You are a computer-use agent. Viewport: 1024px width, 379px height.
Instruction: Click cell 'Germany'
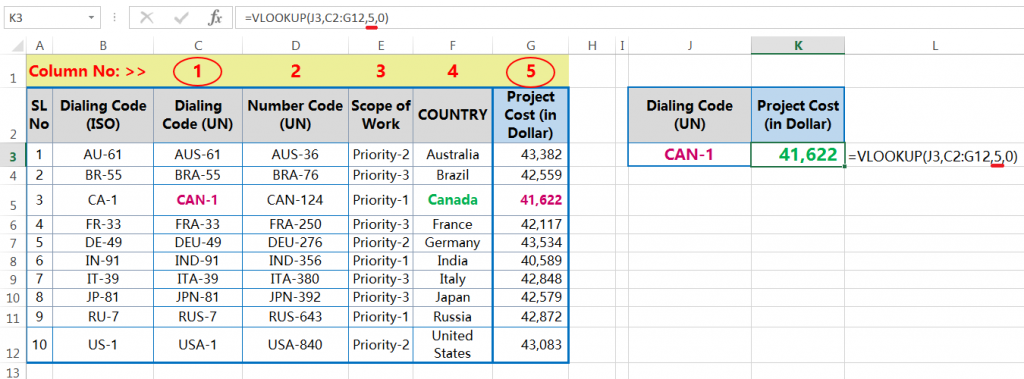coord(453,243)
